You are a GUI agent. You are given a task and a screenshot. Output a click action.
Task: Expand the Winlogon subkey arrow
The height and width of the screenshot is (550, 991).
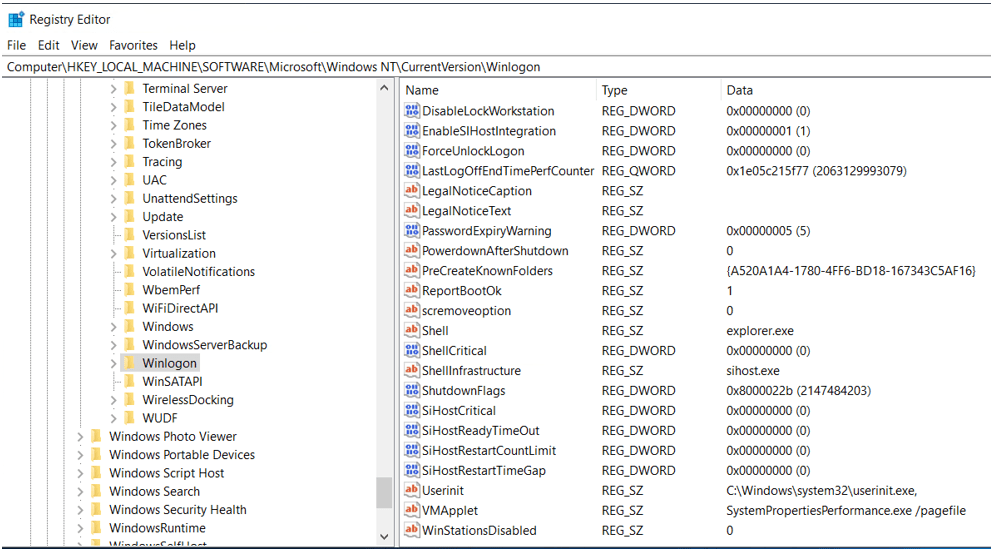[x=113, y=363]
